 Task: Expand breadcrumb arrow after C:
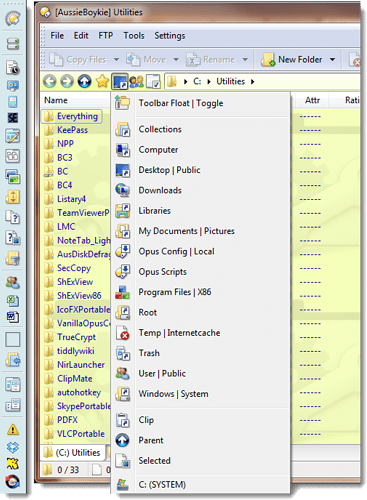pyautogui.click(x=209, y=82)
